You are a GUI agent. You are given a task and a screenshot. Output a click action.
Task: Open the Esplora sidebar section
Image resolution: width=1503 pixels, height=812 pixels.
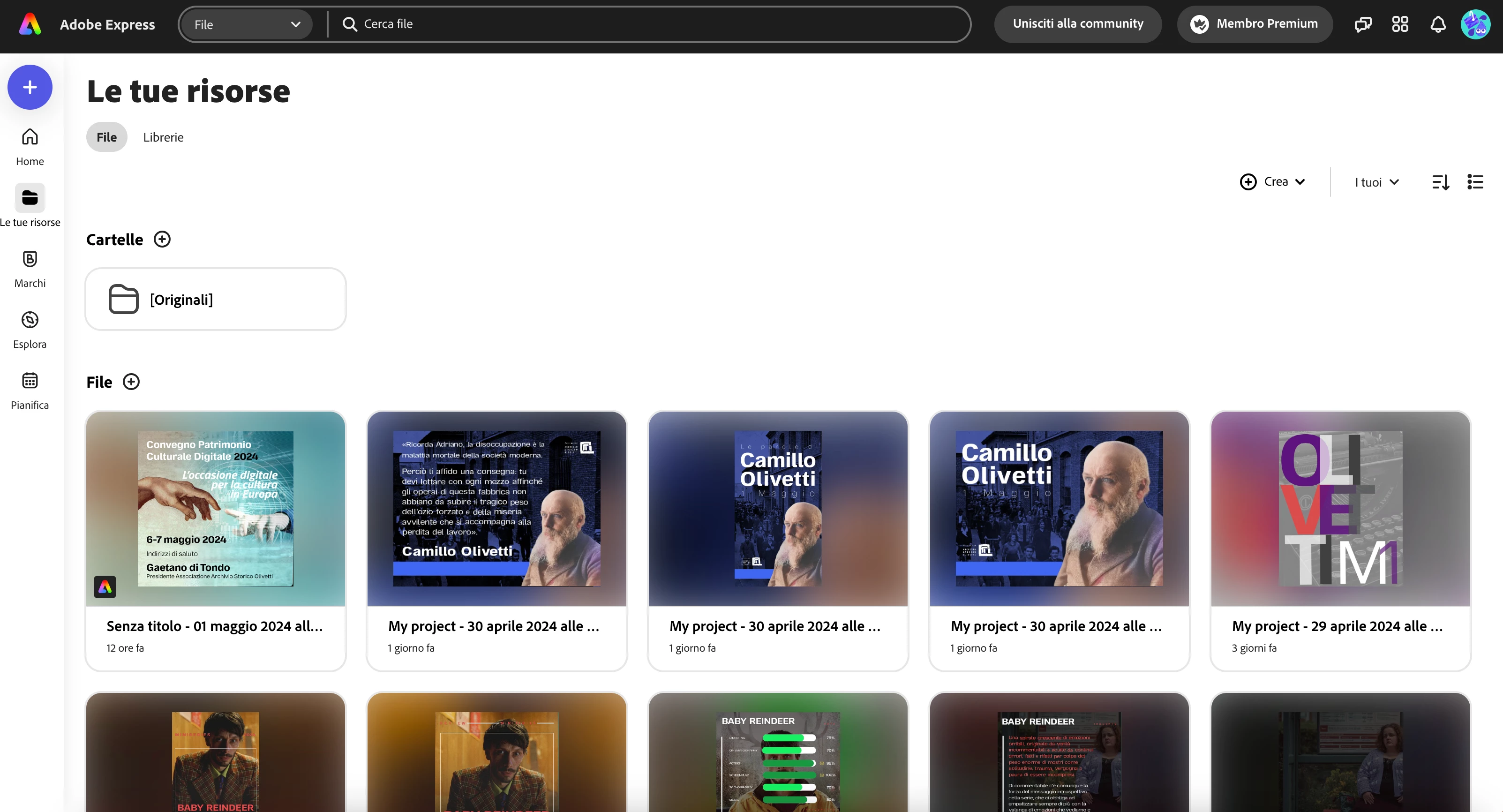pos(30,330)
